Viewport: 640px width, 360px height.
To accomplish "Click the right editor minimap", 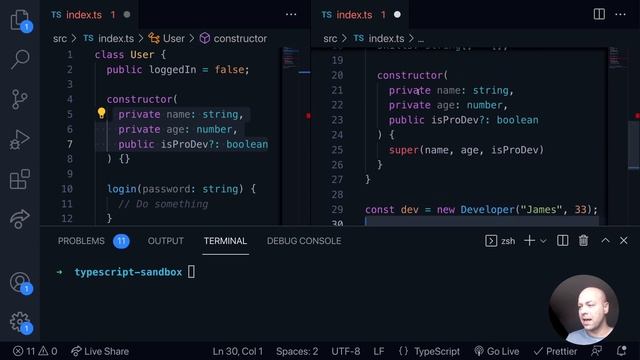I will 619,136.
